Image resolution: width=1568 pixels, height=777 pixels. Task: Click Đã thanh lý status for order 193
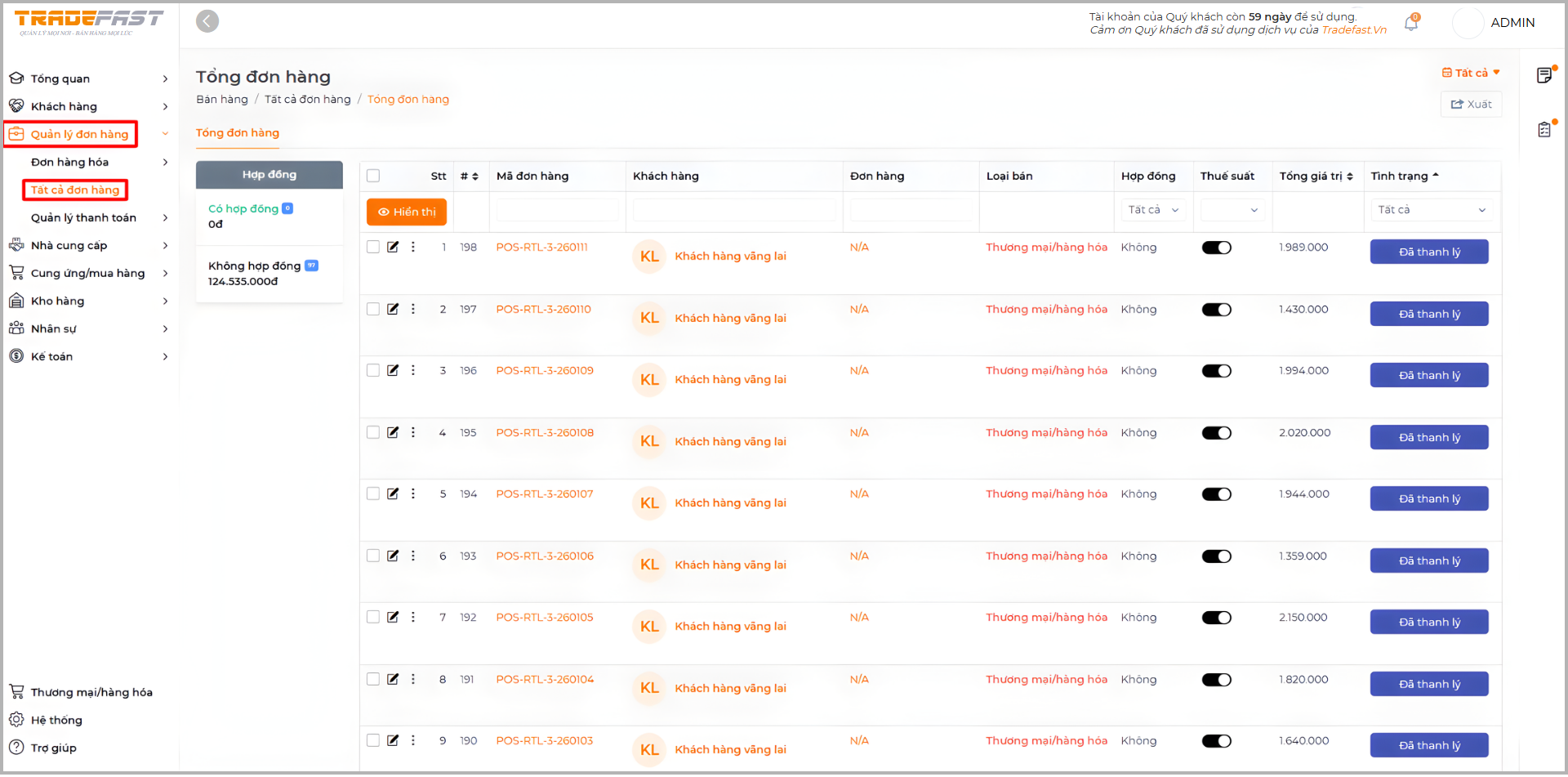point(1428,560)
